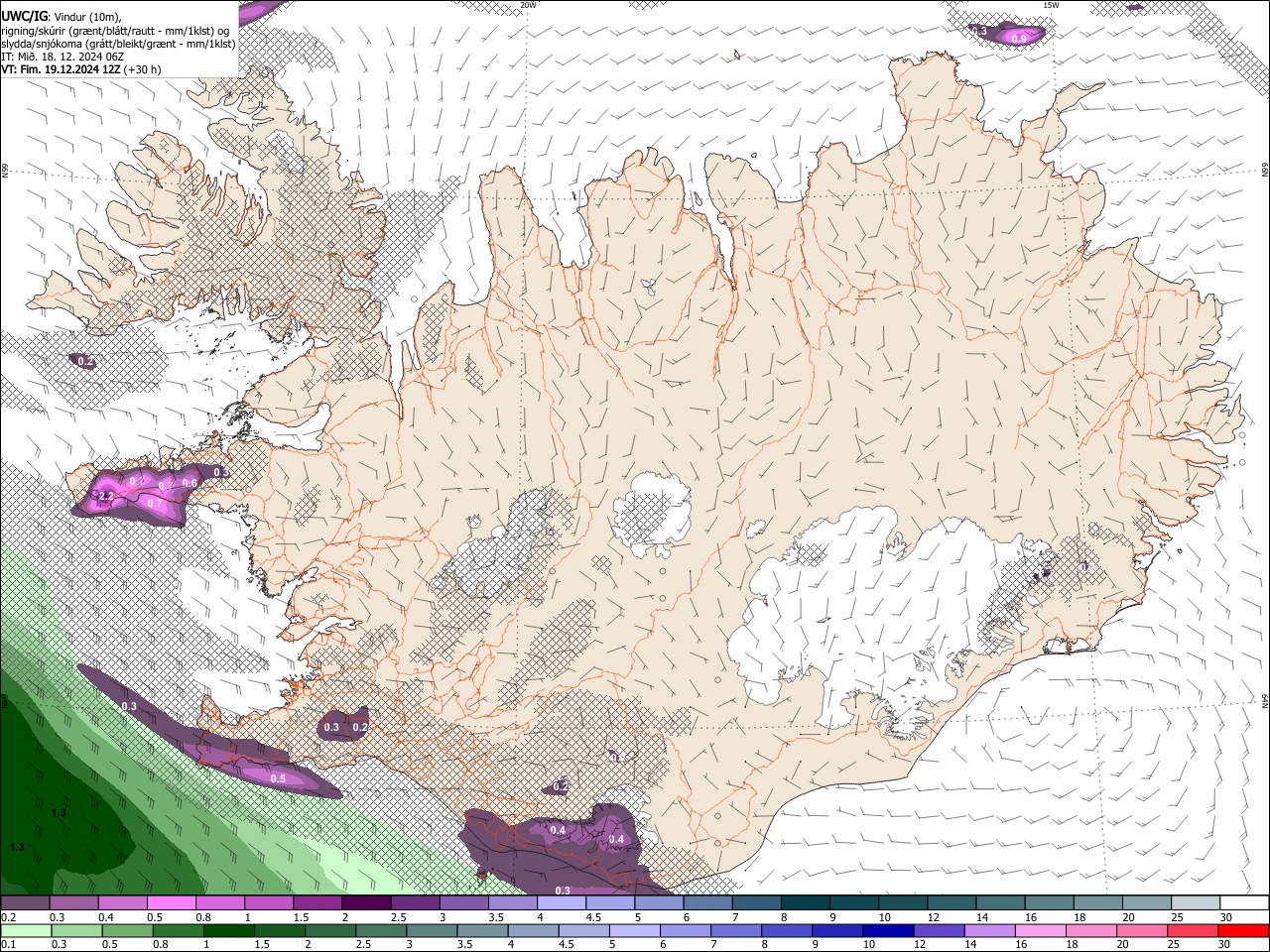
Task: Pick the 25–30 red rain legend swatch
Action: (1193, 931)
